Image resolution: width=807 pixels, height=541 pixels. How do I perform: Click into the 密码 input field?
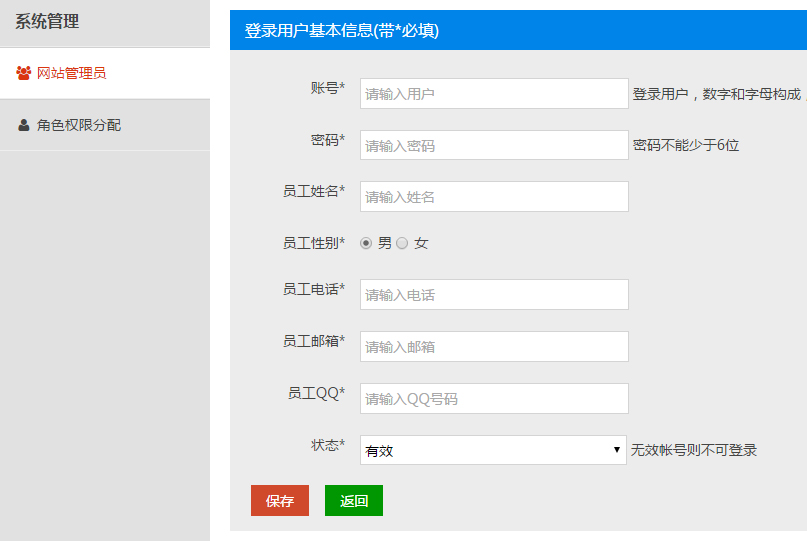click(x=494, y=145)
